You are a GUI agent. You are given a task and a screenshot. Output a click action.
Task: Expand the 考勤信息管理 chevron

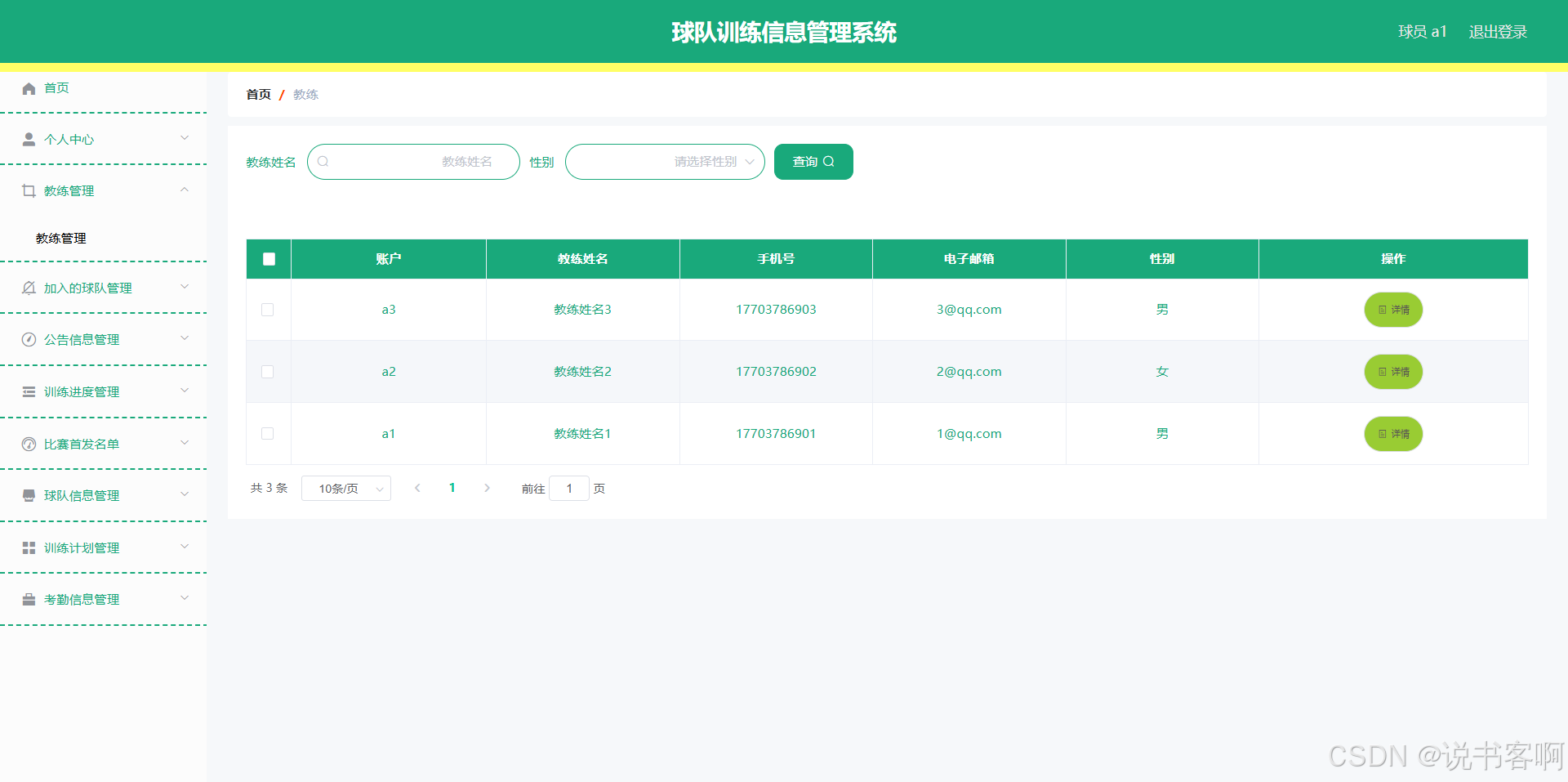pyautogui.click(x=185, y=598)
